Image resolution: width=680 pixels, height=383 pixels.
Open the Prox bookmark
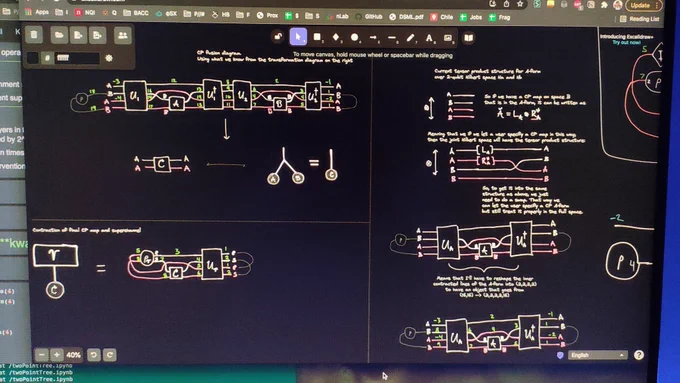tap(267, 15)
